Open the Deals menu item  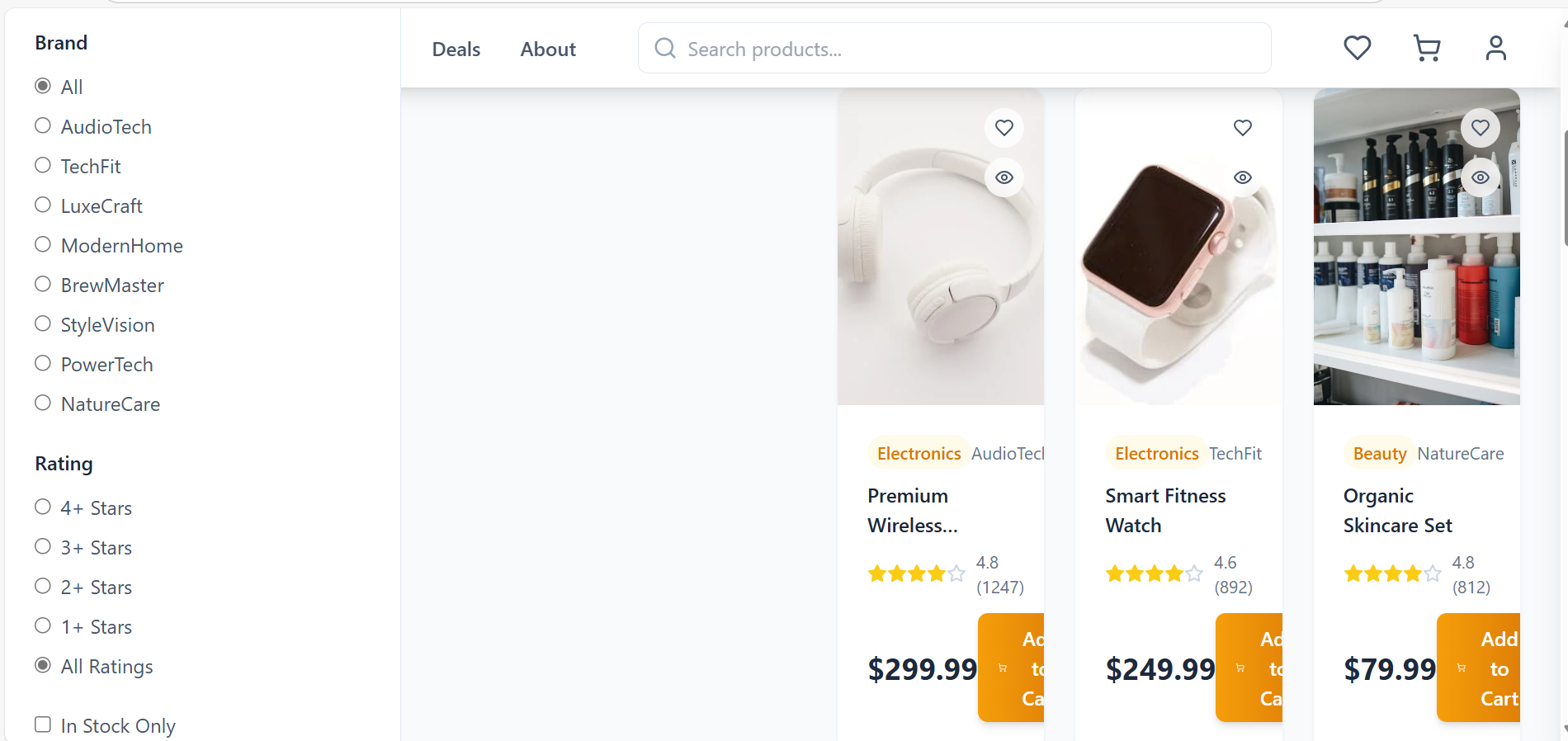[x=455, y=49]
